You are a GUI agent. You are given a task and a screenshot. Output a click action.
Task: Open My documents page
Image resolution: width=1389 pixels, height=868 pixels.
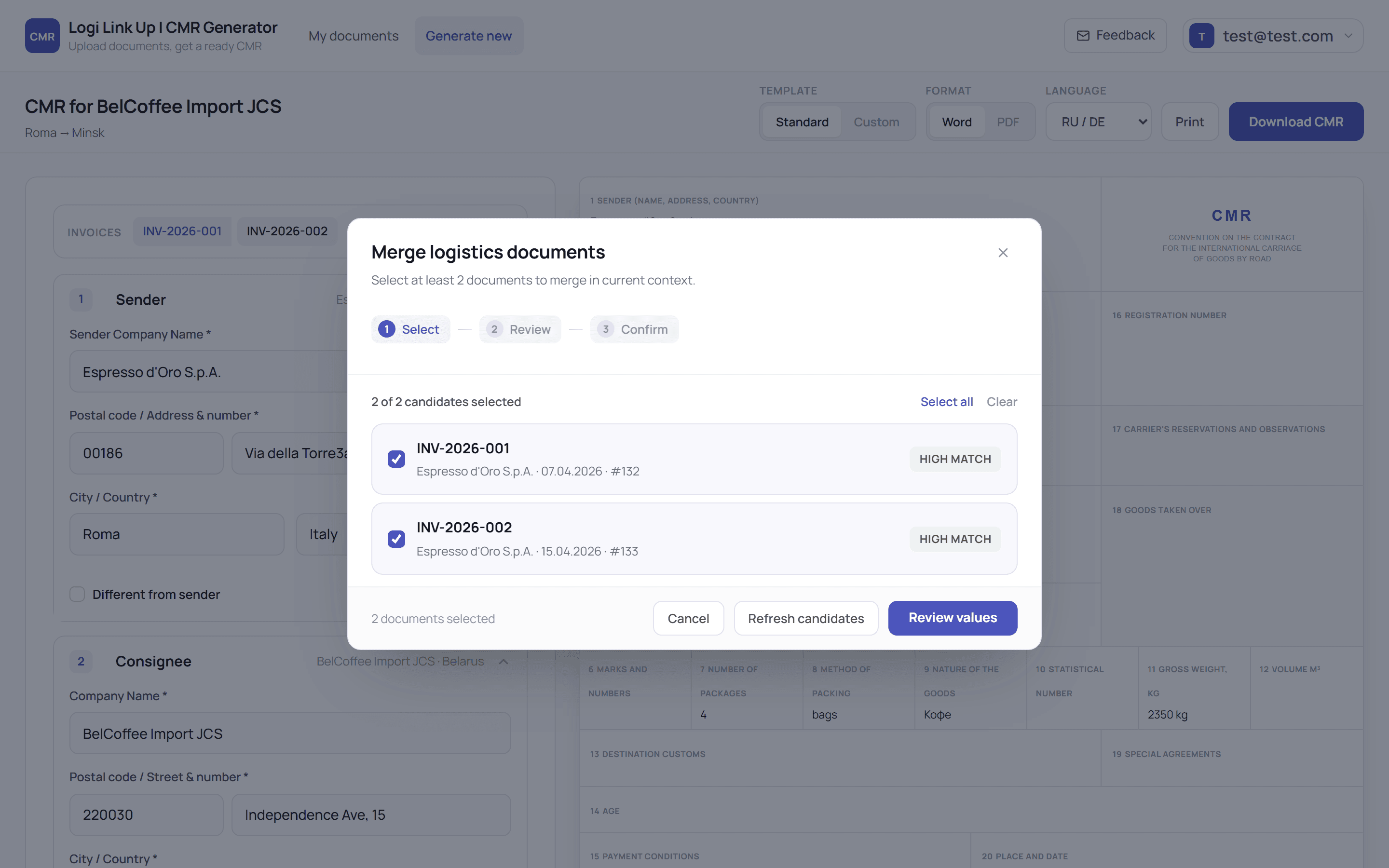(353, 36)
